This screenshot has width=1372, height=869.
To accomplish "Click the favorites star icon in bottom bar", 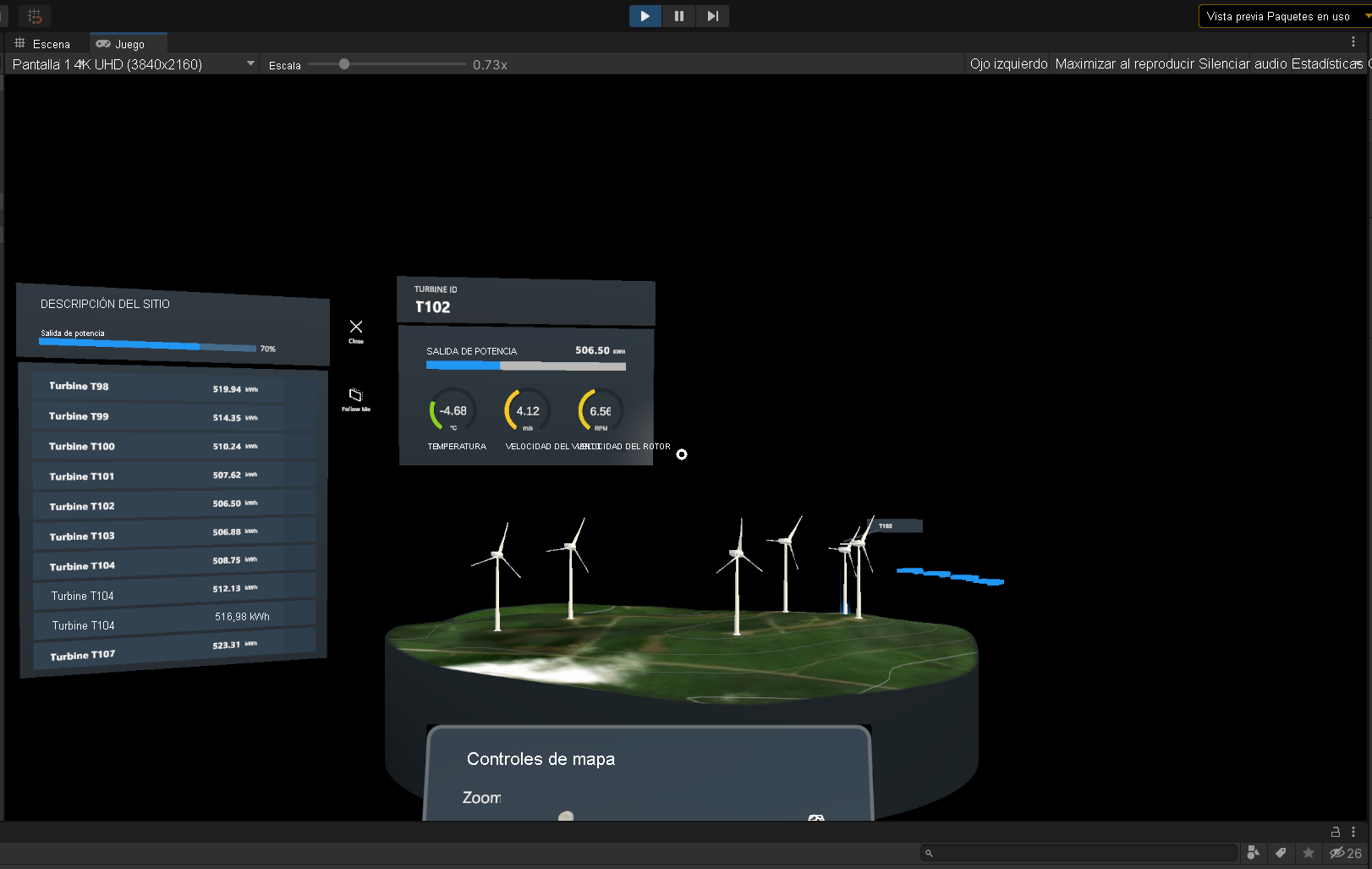I will pos(1308,853).
